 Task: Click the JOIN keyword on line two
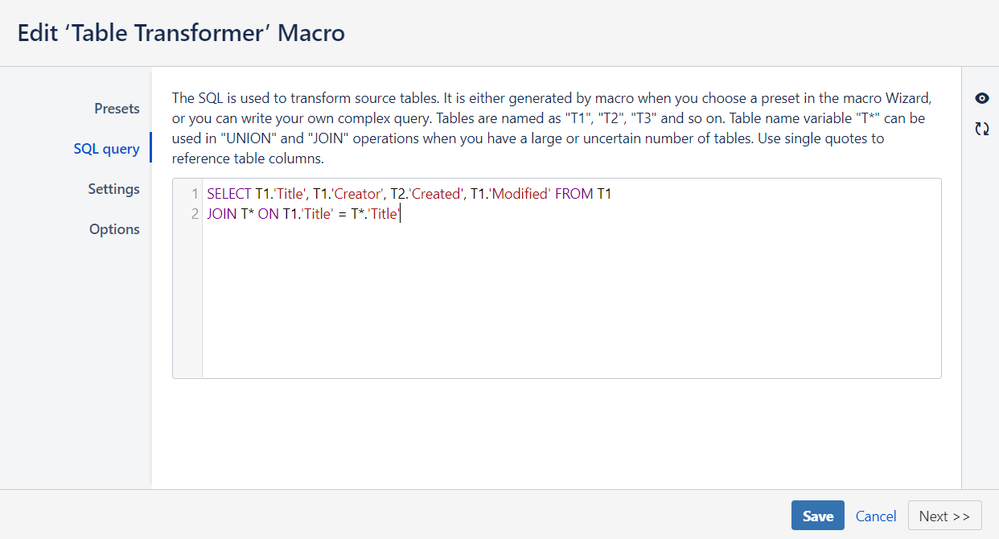(222, 214)
